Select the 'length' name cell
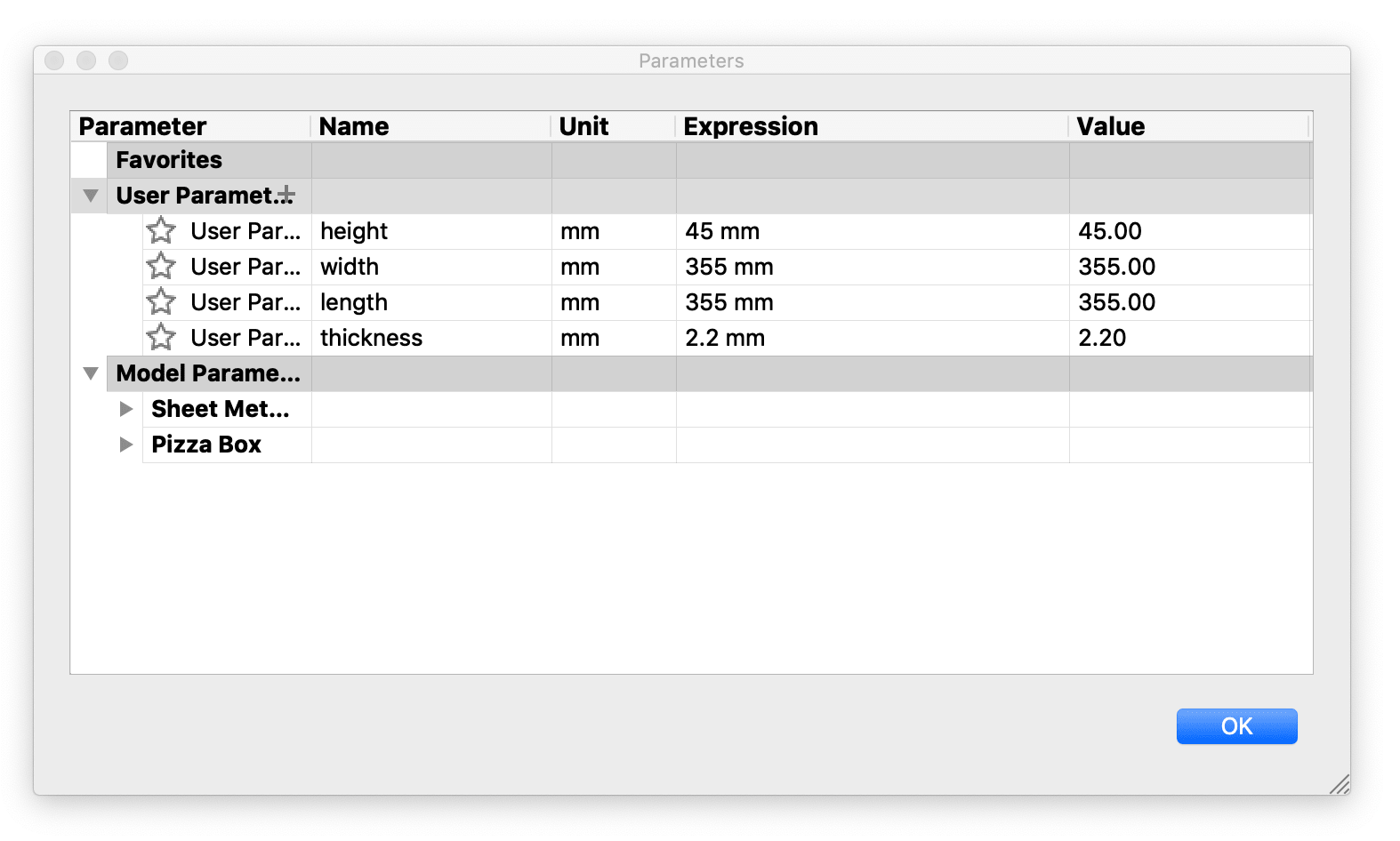Image resolution: width=1400 pixels, height=841 pixels. tap(431, 302)
